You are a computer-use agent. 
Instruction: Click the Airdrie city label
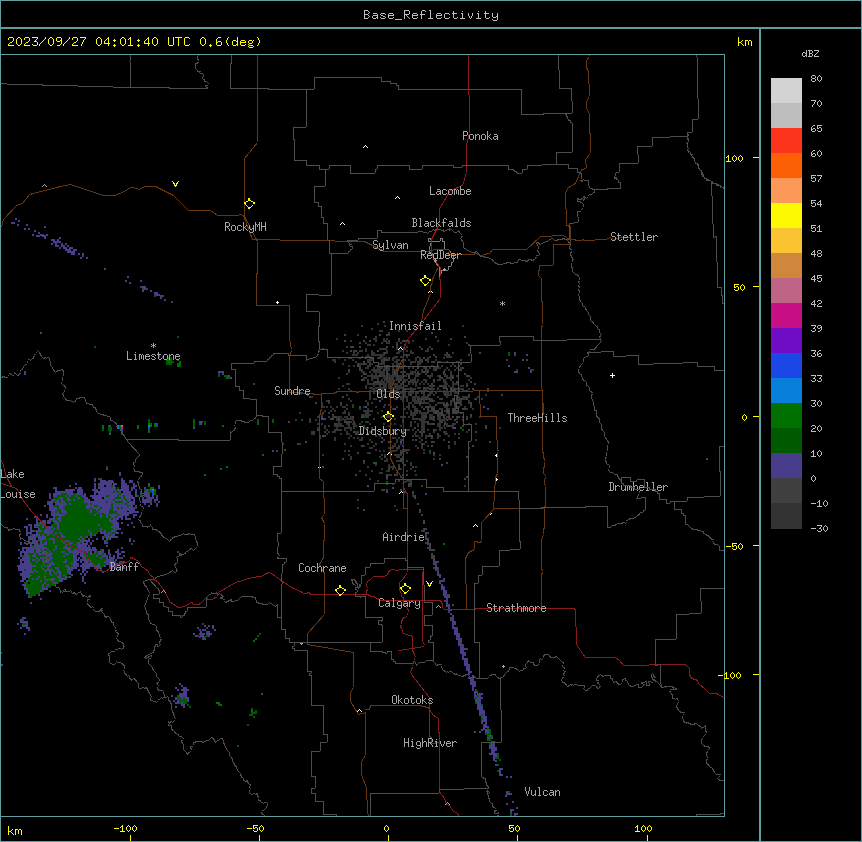click(x=404, y=537)
